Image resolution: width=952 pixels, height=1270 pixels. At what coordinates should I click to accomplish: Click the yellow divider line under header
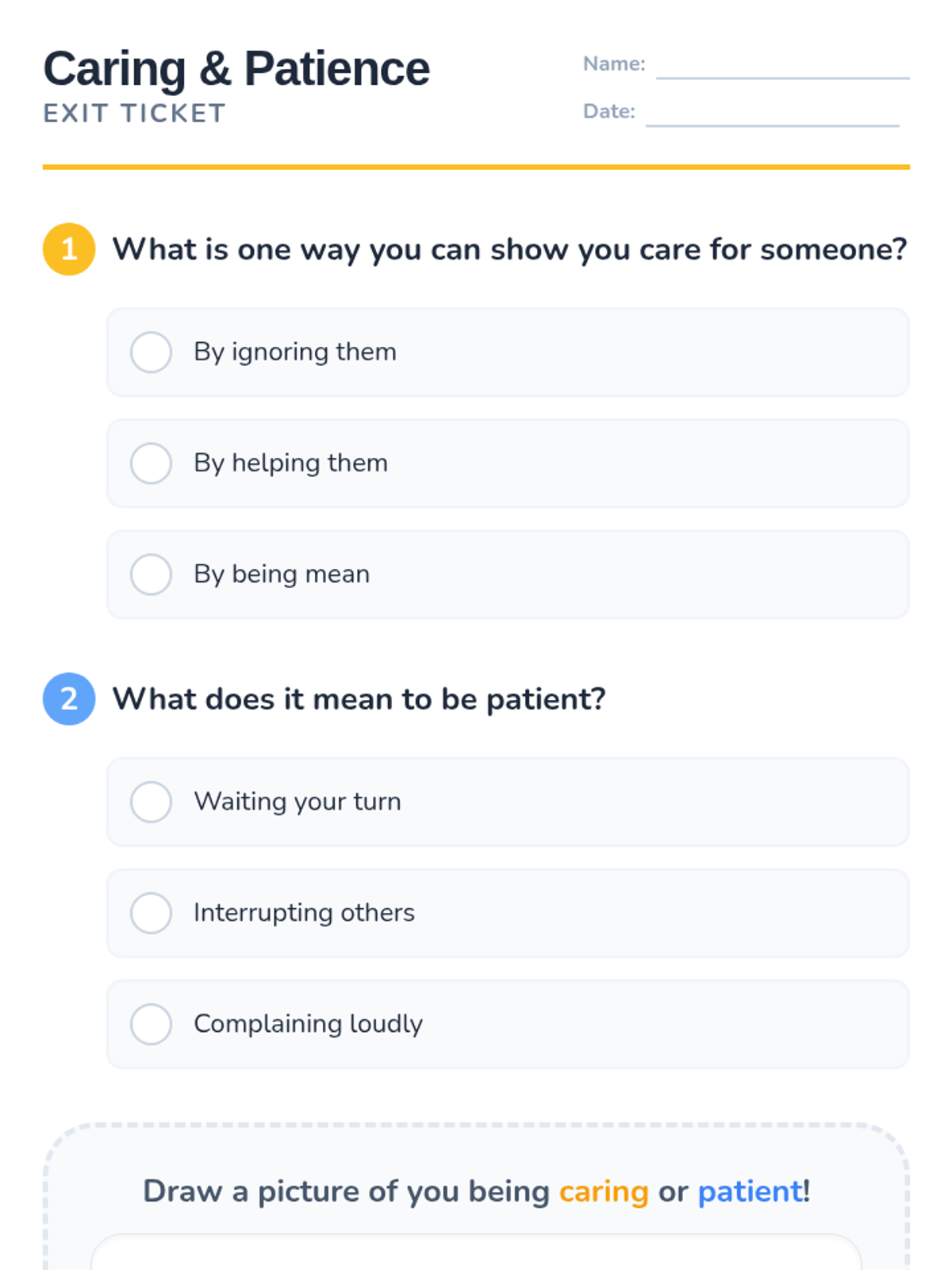tap(476, 167)
